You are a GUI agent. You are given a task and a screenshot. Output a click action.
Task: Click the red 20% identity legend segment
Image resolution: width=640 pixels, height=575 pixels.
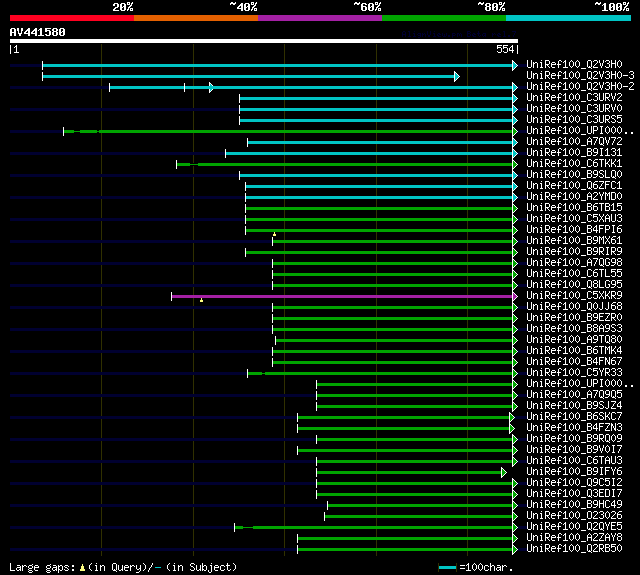[72, 18]
